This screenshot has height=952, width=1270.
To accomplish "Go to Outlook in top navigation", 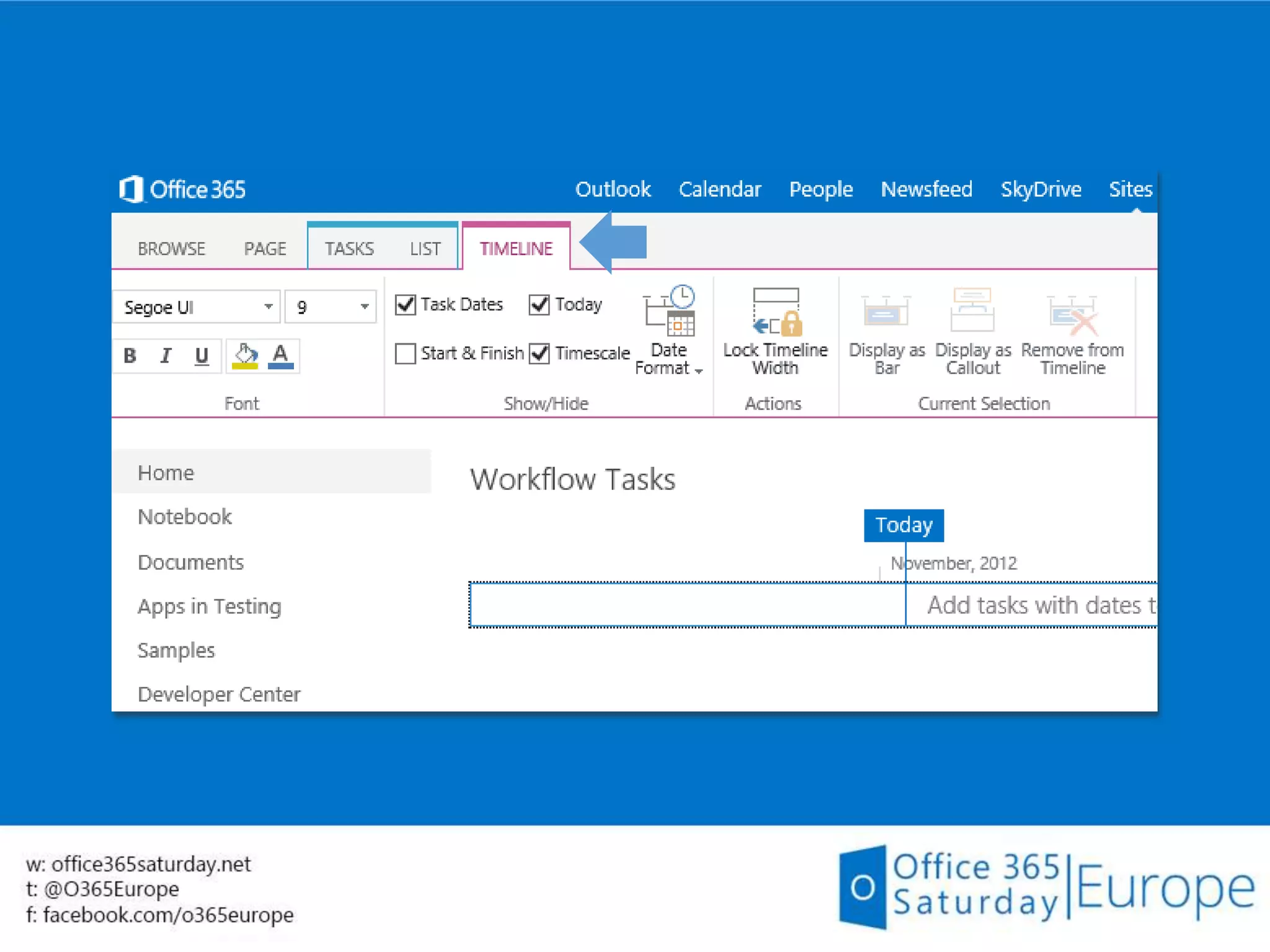I will (x=613, y=190).
